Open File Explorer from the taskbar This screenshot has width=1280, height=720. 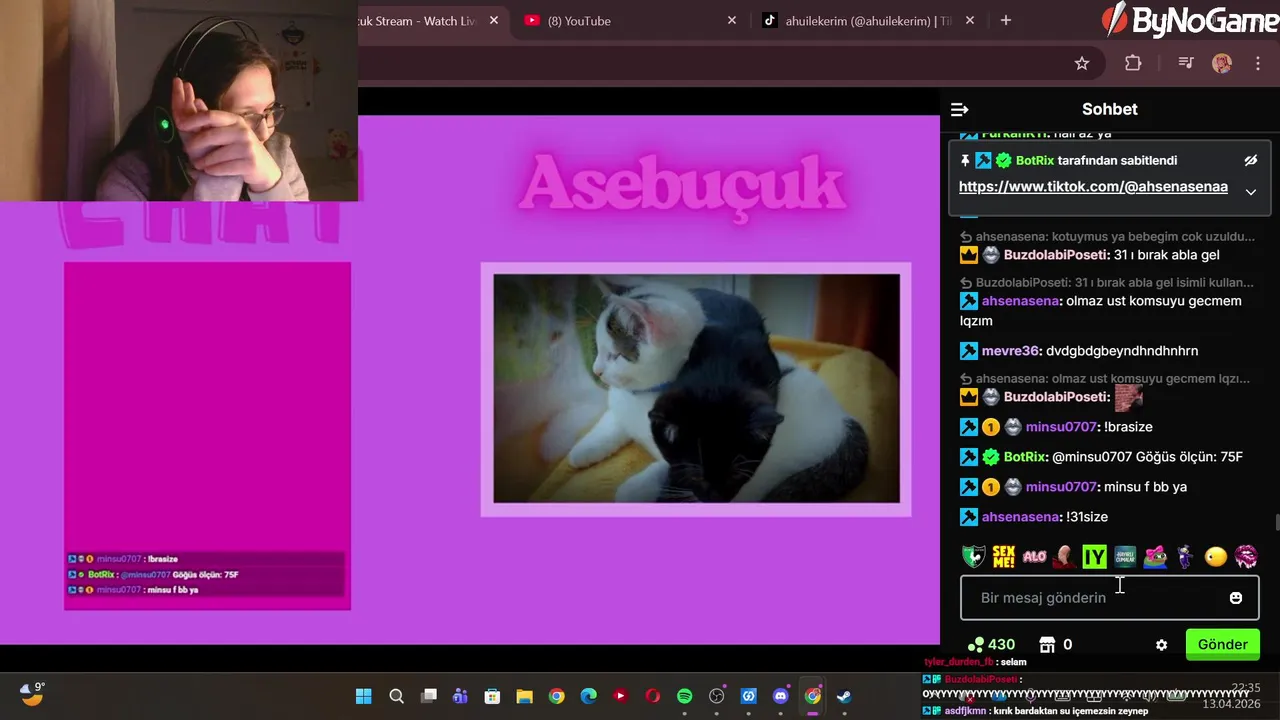[524, 697]
